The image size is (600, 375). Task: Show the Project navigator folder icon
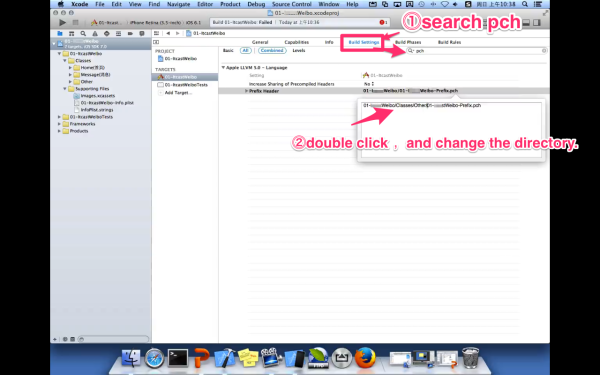pyautogui.click(x=60, y=34)
